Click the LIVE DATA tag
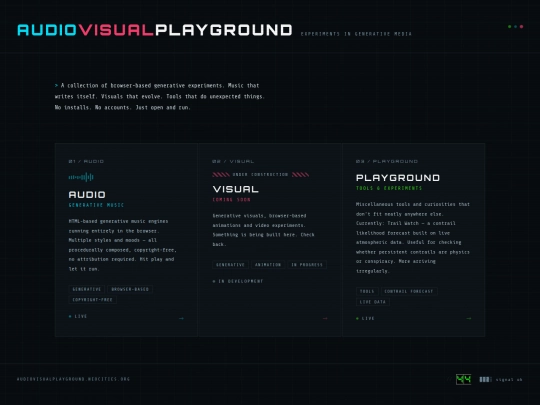 tap(373, 302)
